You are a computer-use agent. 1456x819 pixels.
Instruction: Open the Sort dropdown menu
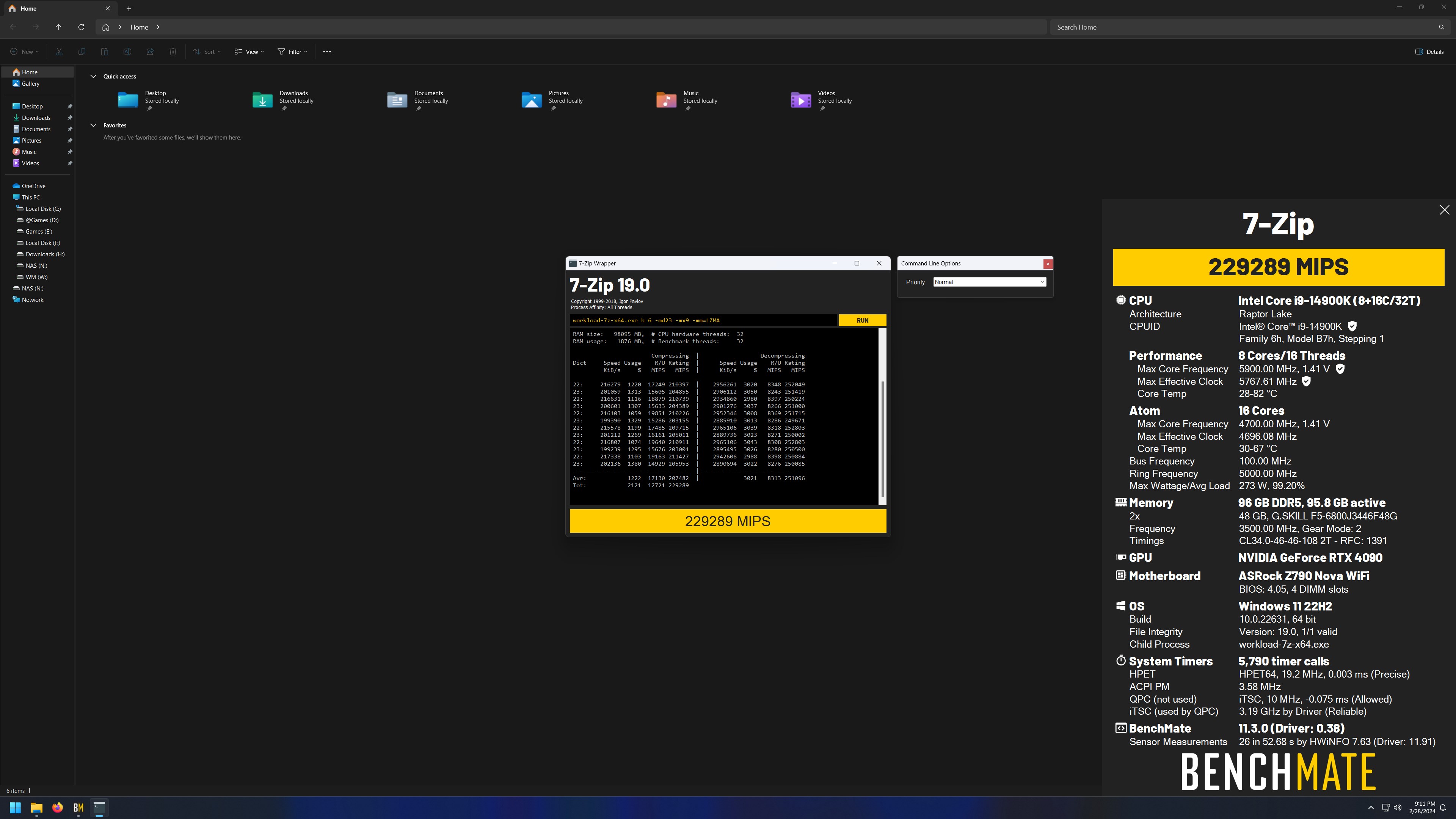pos(206,52)
